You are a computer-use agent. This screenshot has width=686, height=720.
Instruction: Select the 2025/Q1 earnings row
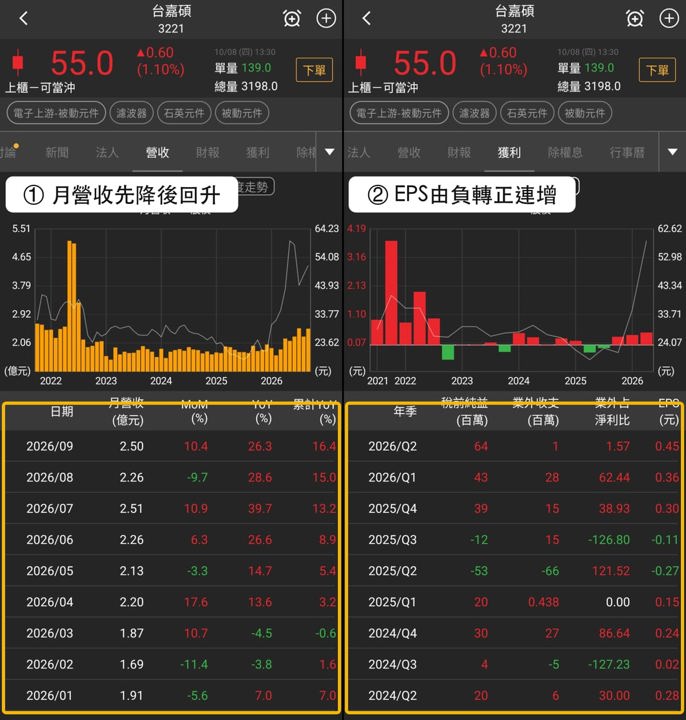515,602
